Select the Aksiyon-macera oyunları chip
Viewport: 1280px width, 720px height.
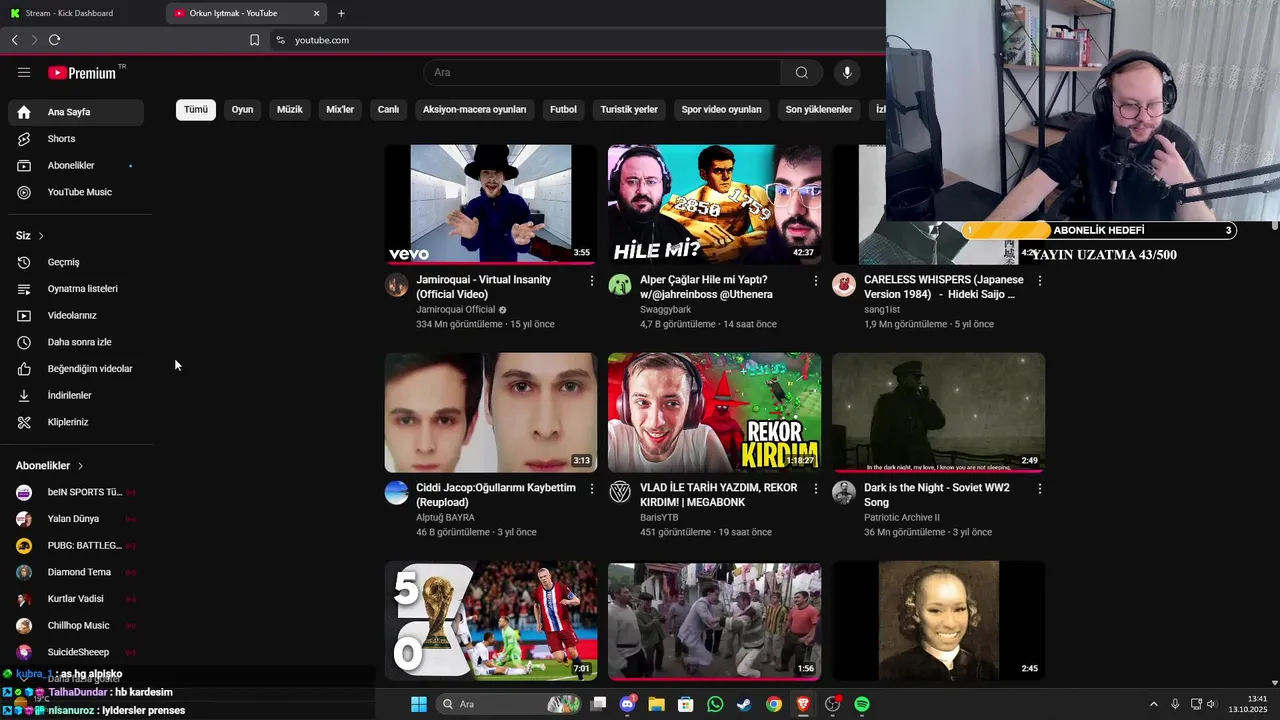tap(474, 110)
